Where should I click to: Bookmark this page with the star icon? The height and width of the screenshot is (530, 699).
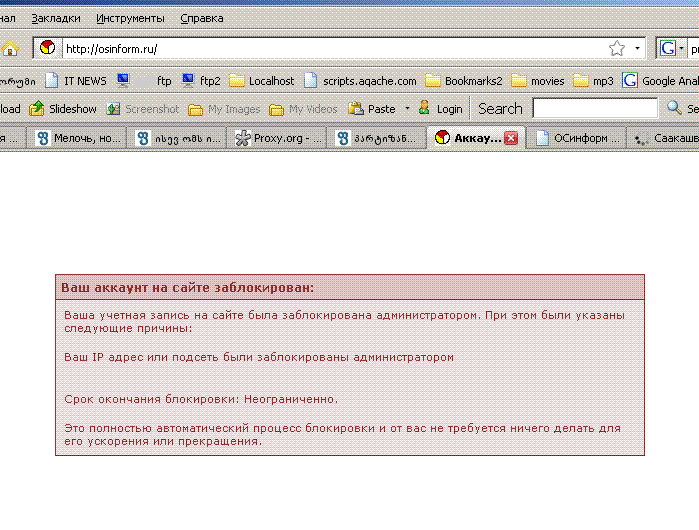[x=617, y=48]
